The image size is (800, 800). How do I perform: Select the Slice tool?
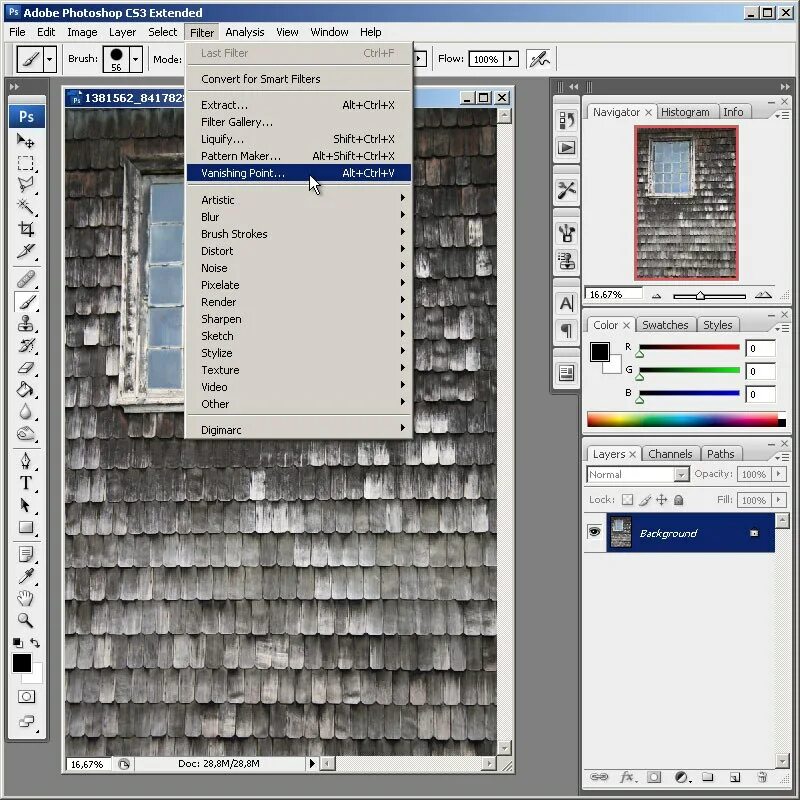[25, 251]
